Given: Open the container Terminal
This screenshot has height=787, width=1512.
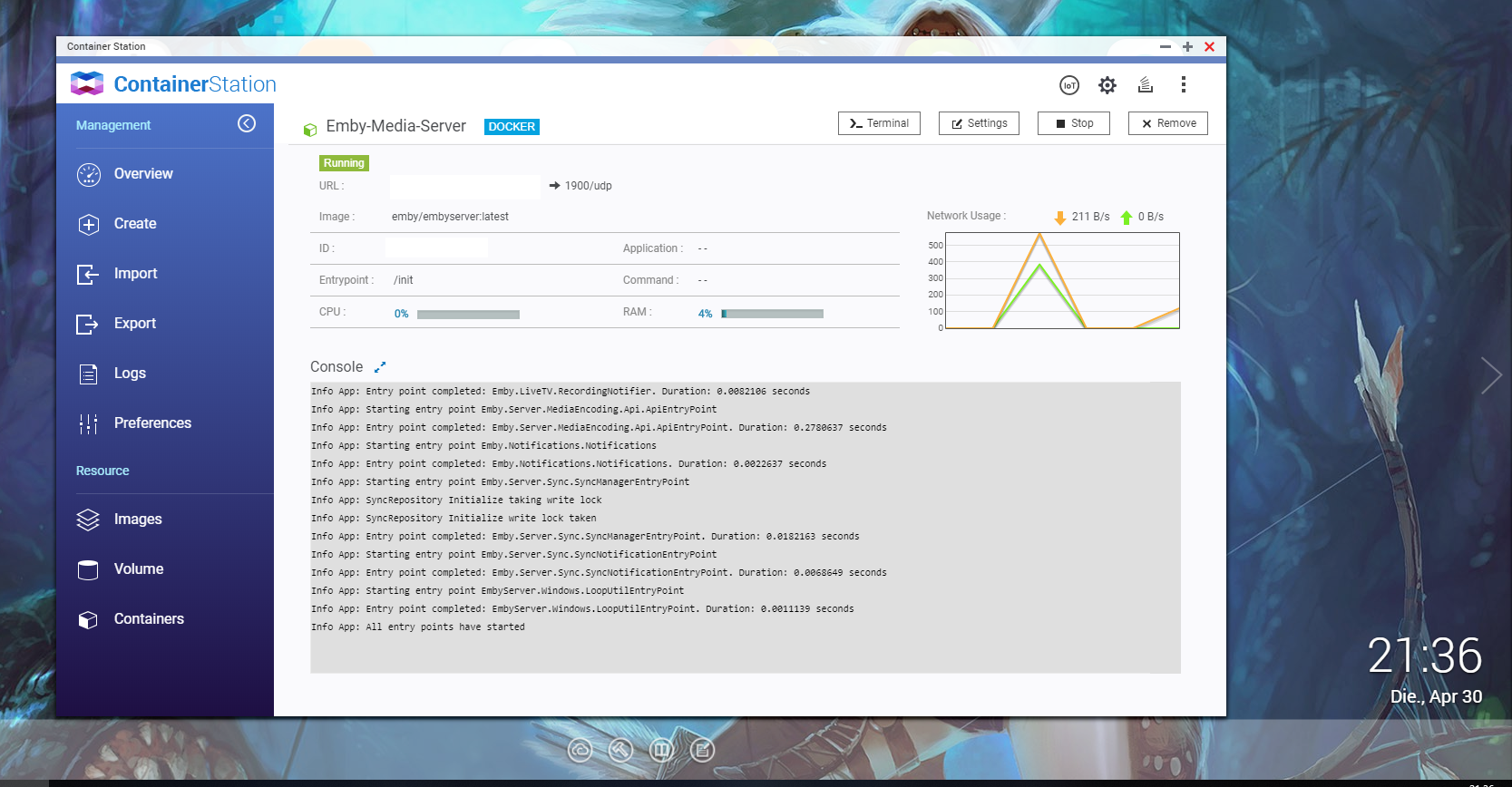Looking at the screenshot, I should (879, 123).
